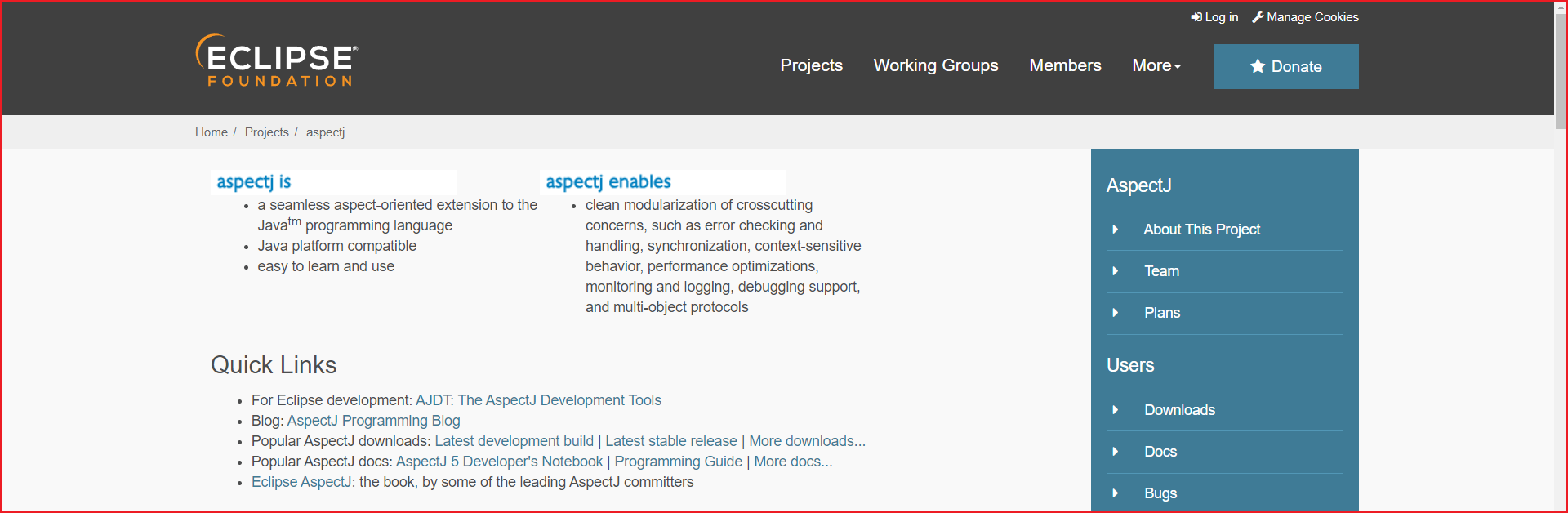
Task: Open Working Groups in the navigation
Action: (936, 65)
